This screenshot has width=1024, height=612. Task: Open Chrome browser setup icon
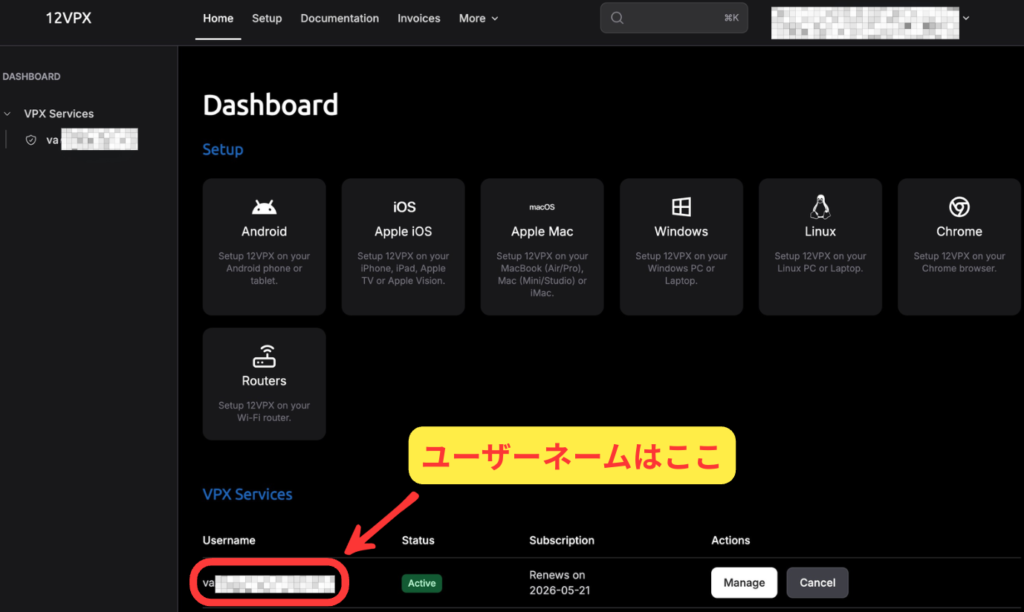click(x=959, y=207)
